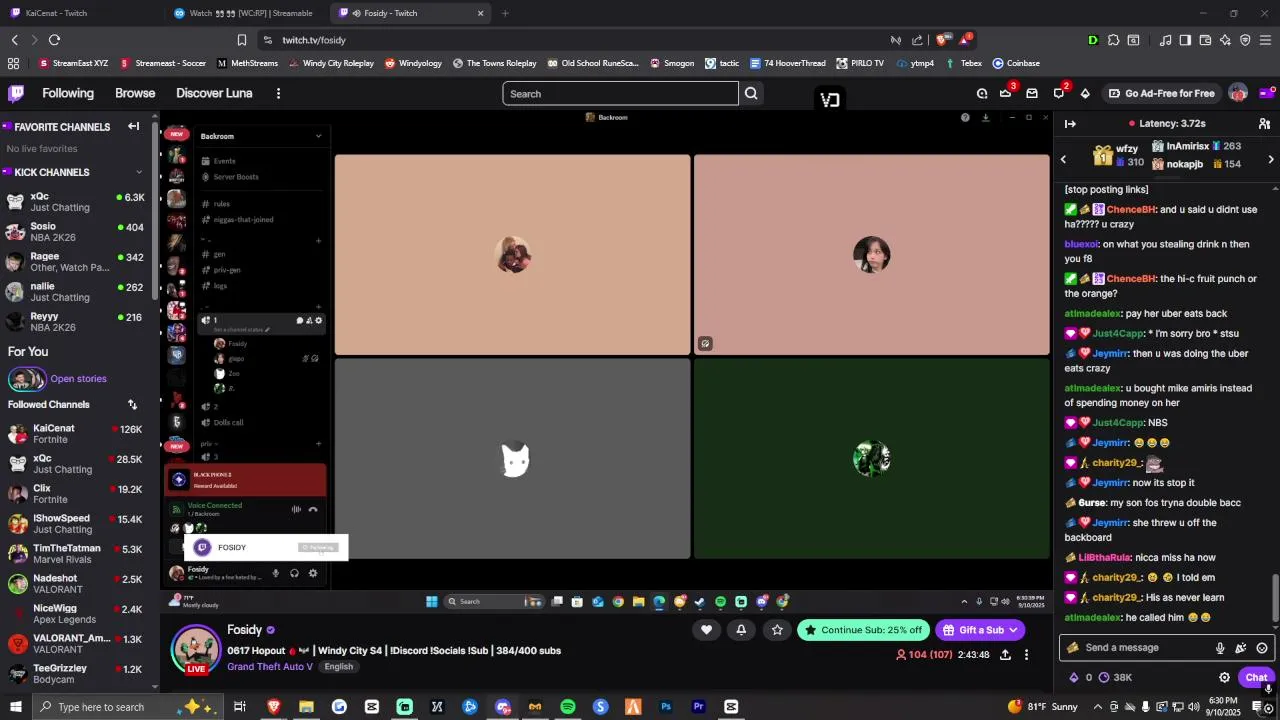The image size is (1280, 720).
Task: Open the emote picker in chat input
Action: [x=1262, y=648]
